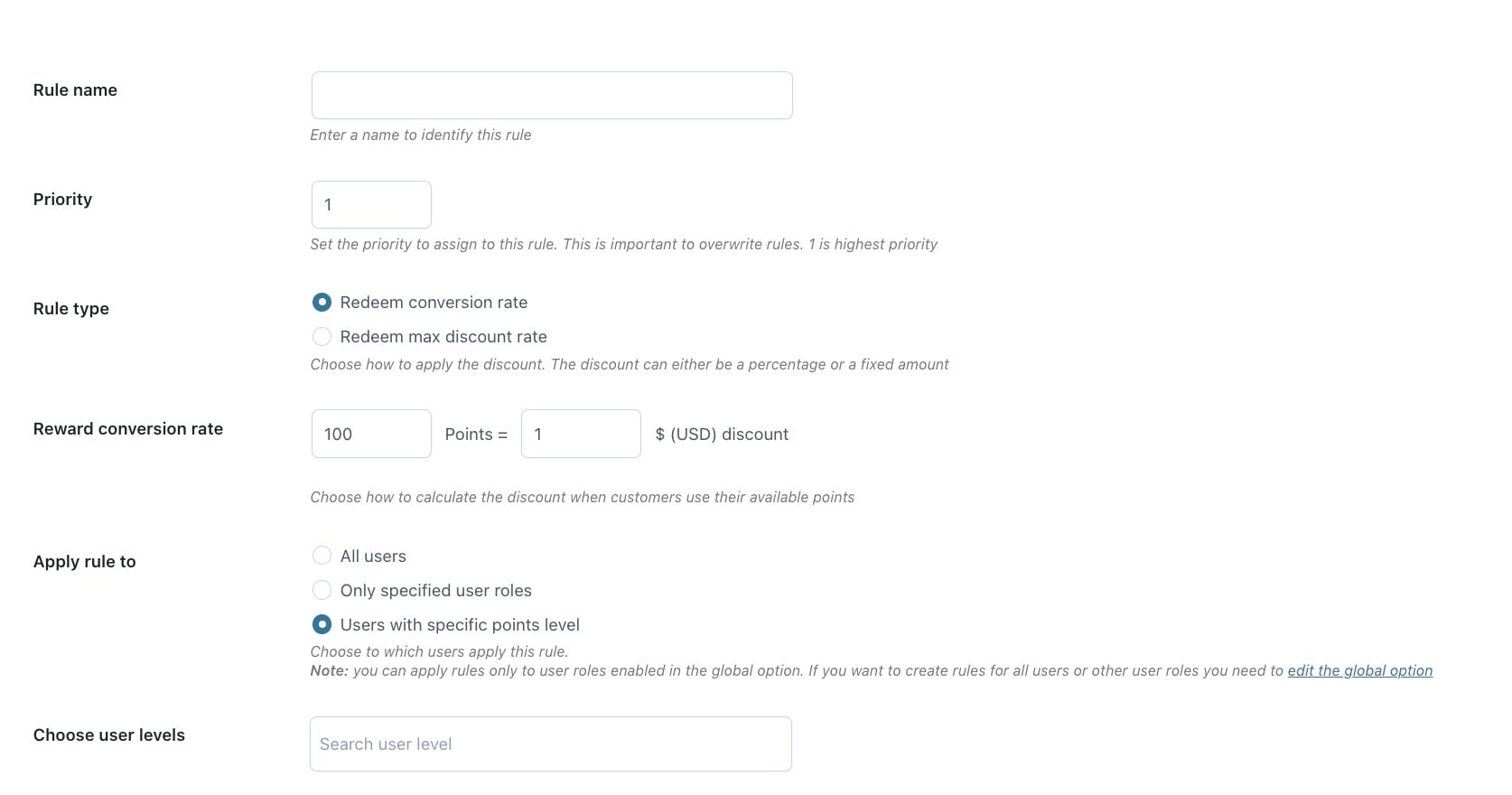Click the 'Points =' text between fields

[x=476, y=435]
